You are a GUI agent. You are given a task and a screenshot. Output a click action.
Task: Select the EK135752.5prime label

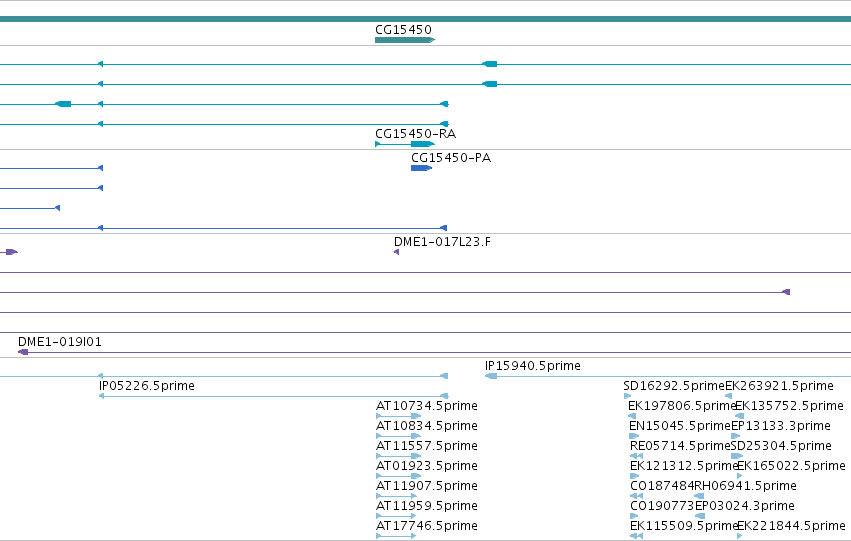click(789, 406)
